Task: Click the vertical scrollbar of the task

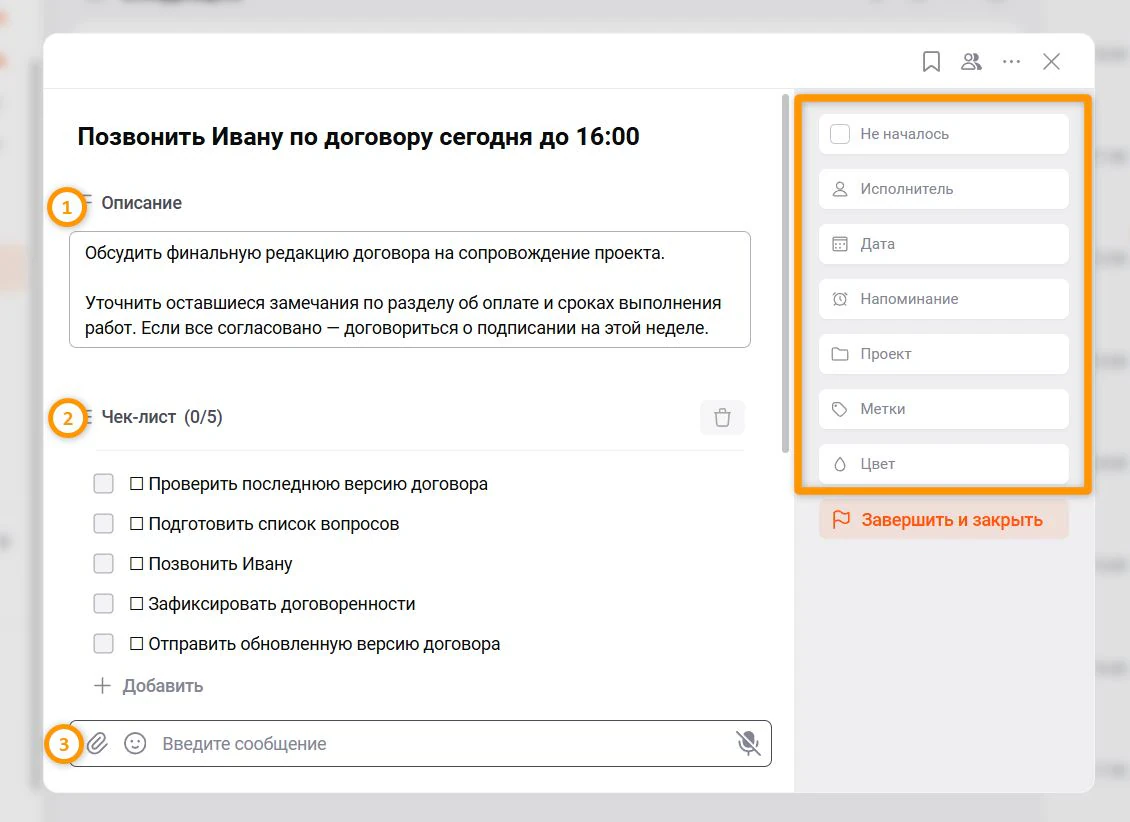Action: coord(786,274)
